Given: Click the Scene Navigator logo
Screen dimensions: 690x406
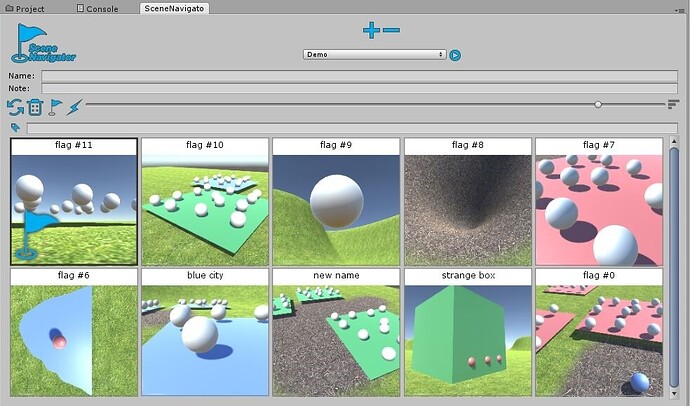Looking at the screenshot, I should 43,43.
